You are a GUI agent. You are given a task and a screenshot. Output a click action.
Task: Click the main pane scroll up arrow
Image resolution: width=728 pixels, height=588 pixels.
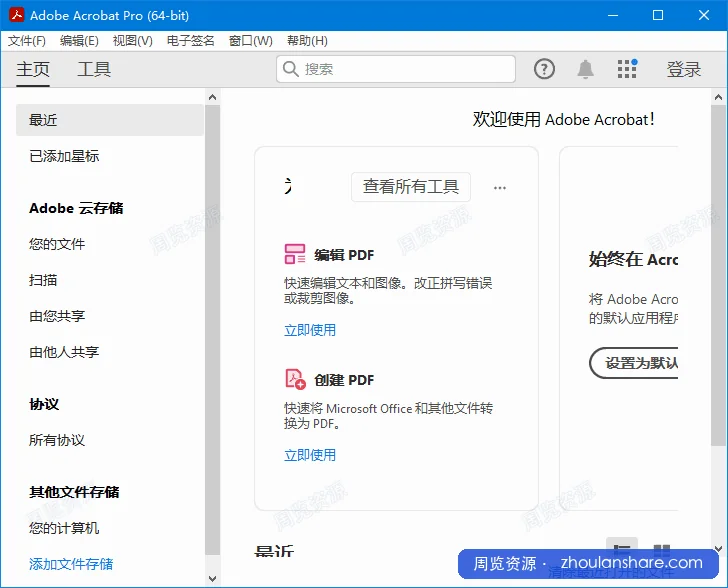pos(718,97)
